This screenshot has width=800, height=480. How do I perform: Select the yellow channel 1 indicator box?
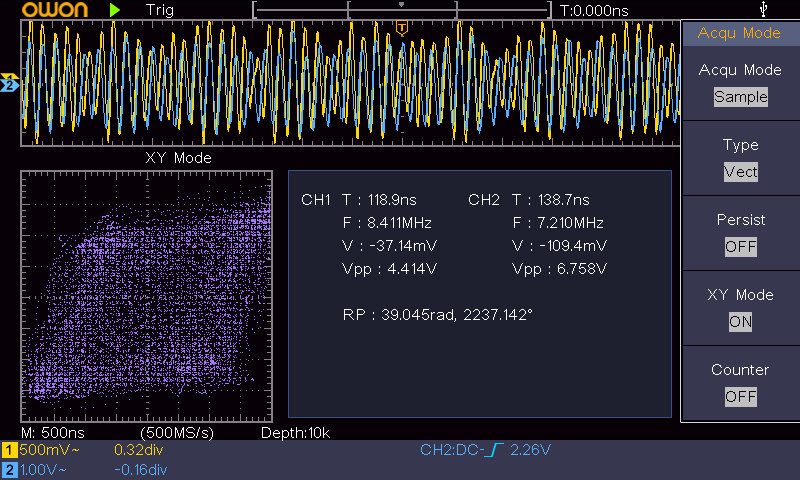click(x=9, y=450)
